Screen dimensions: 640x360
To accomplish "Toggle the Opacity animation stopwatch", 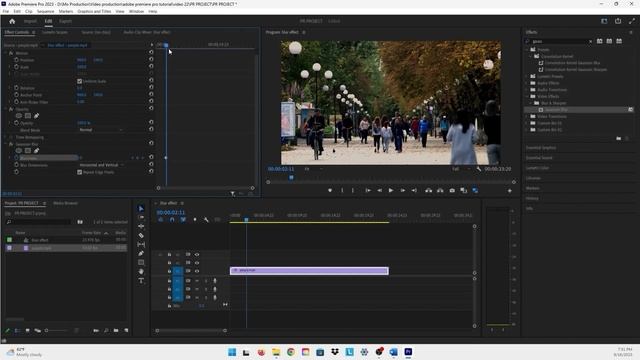I will point(16,123).
